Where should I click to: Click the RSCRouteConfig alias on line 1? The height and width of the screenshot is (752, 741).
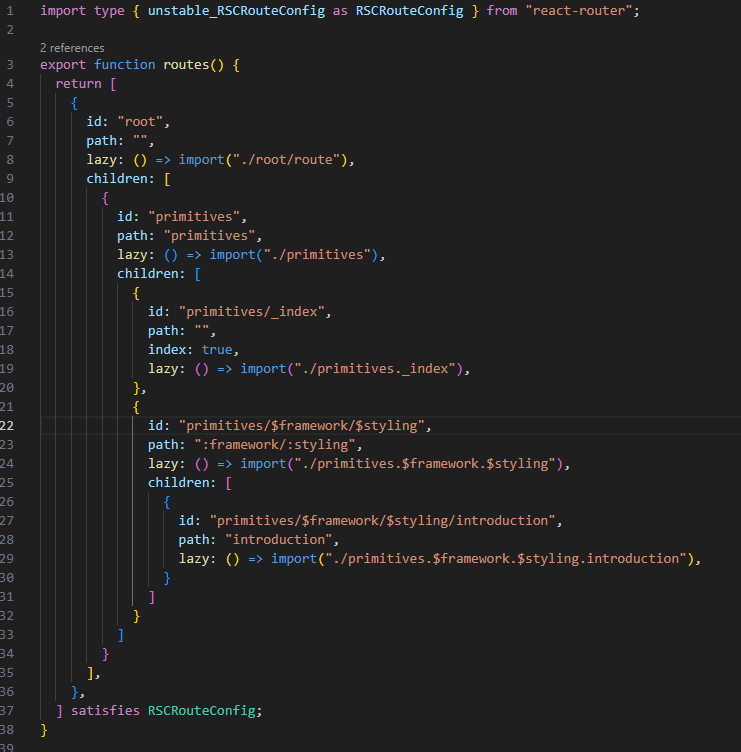(410, 11)
